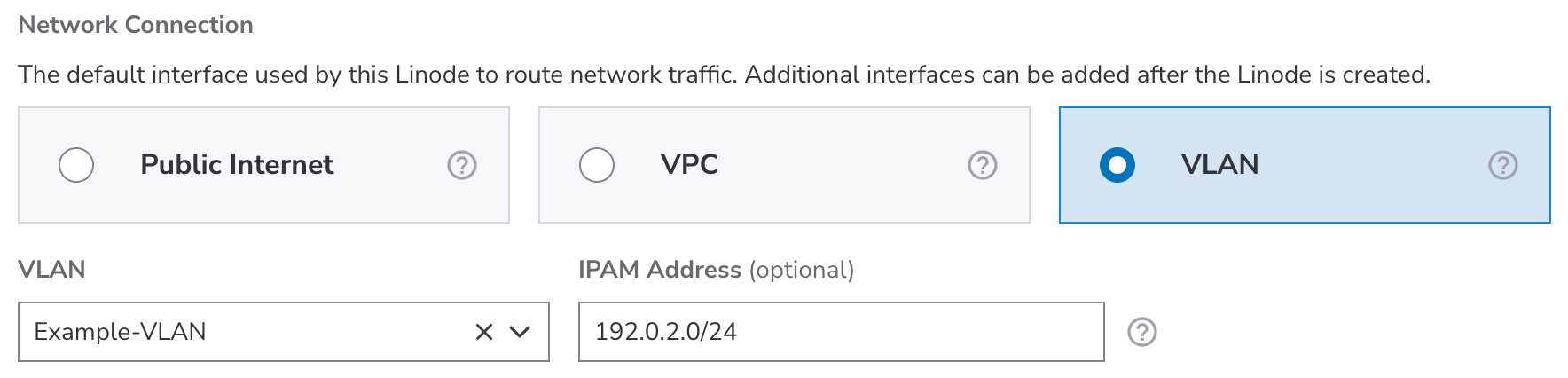Click the default interface description sentence
The height and width of the screenshot is (378, 1568).
[x=723, y=75]
